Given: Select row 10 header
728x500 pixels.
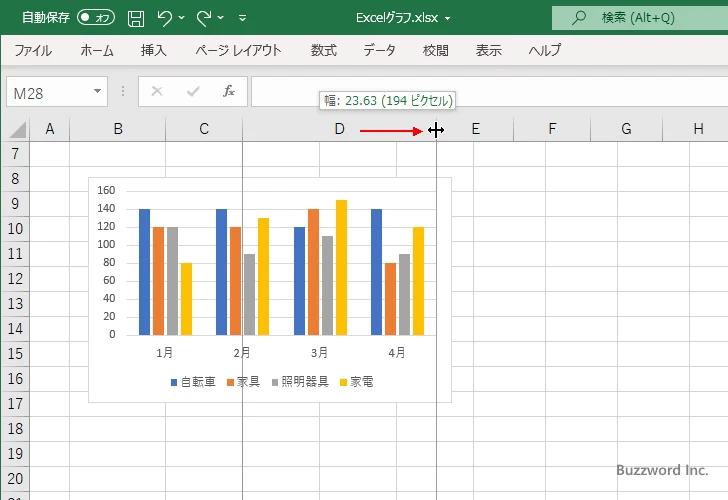Looking at the screenshot, I should pyautogui.click(x=15, y=229).
